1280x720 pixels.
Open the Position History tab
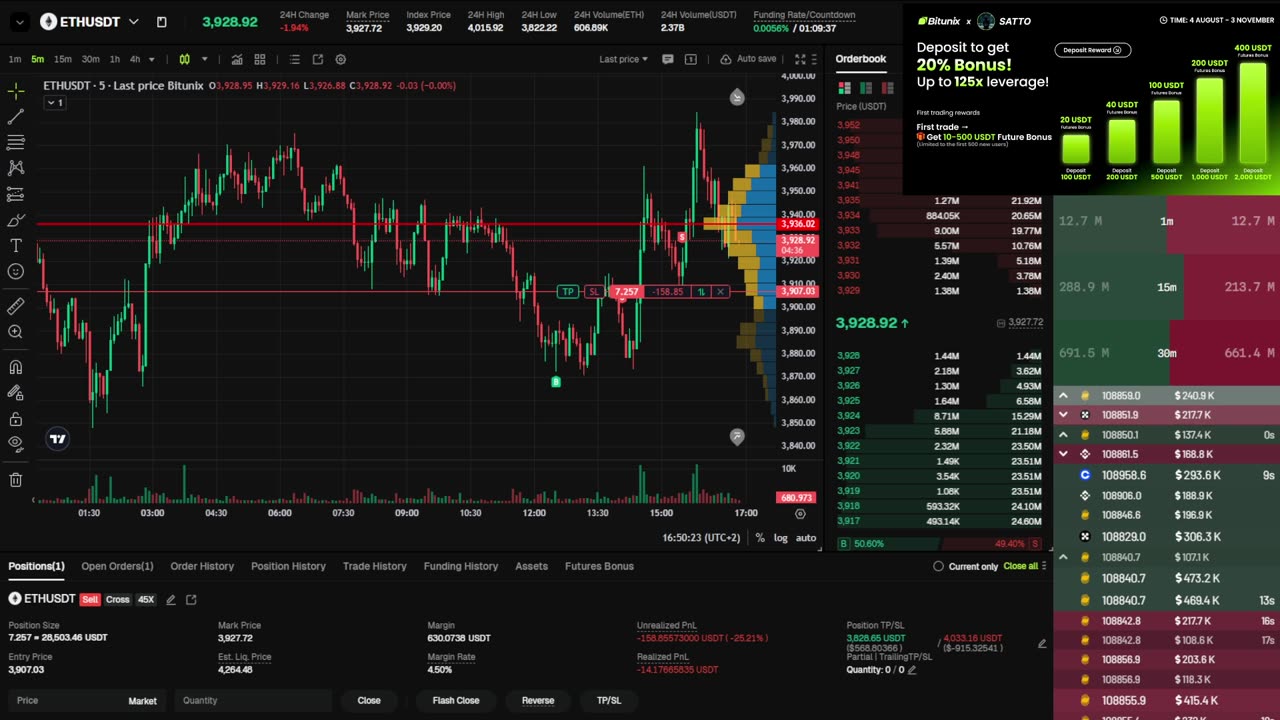click(288, 566)
